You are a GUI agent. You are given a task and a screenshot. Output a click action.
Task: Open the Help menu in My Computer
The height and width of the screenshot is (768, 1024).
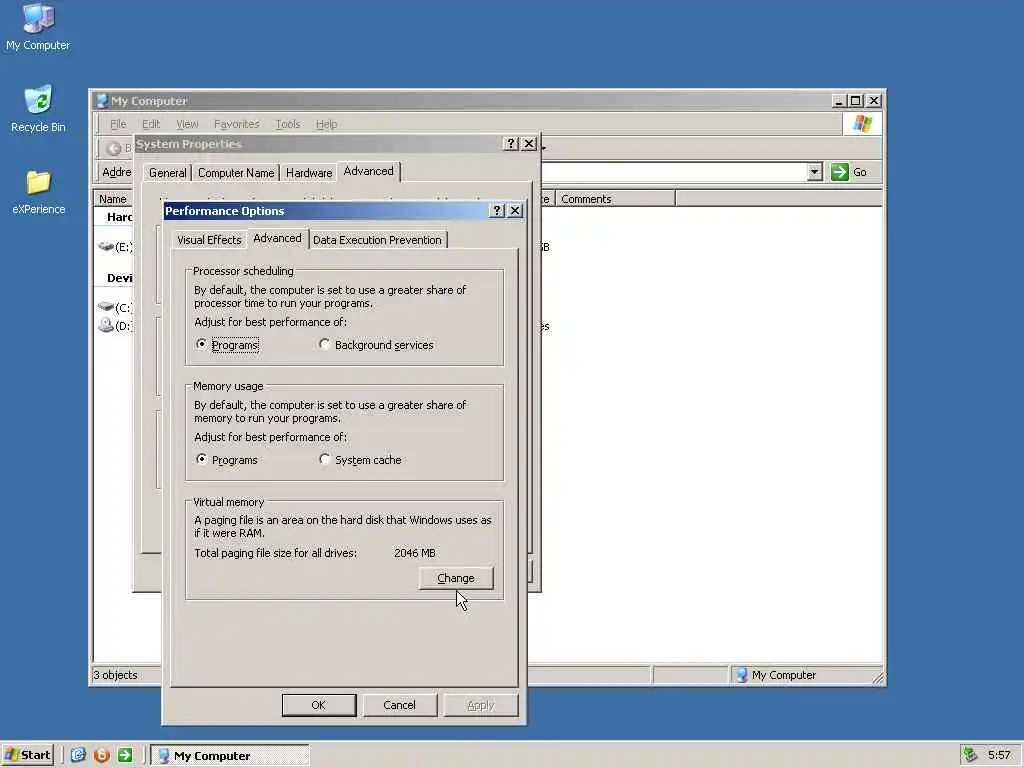click(327, 124)
